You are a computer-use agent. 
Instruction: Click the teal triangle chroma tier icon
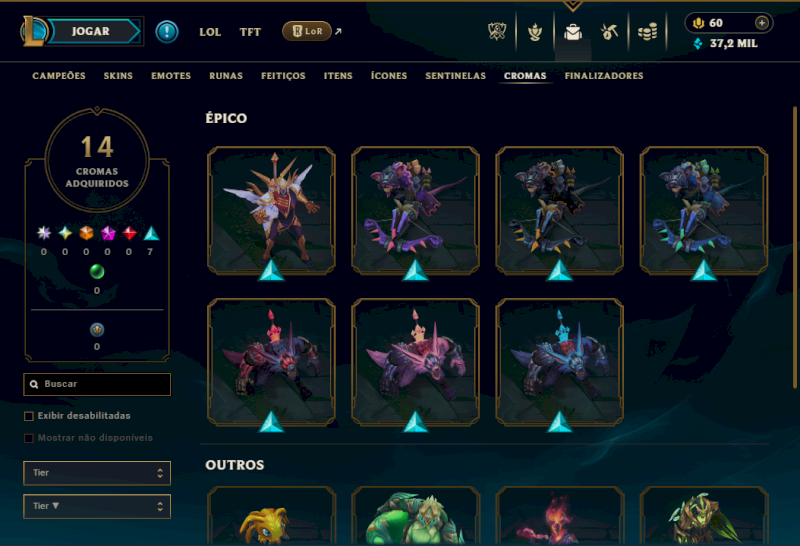[x=151, y=233]
